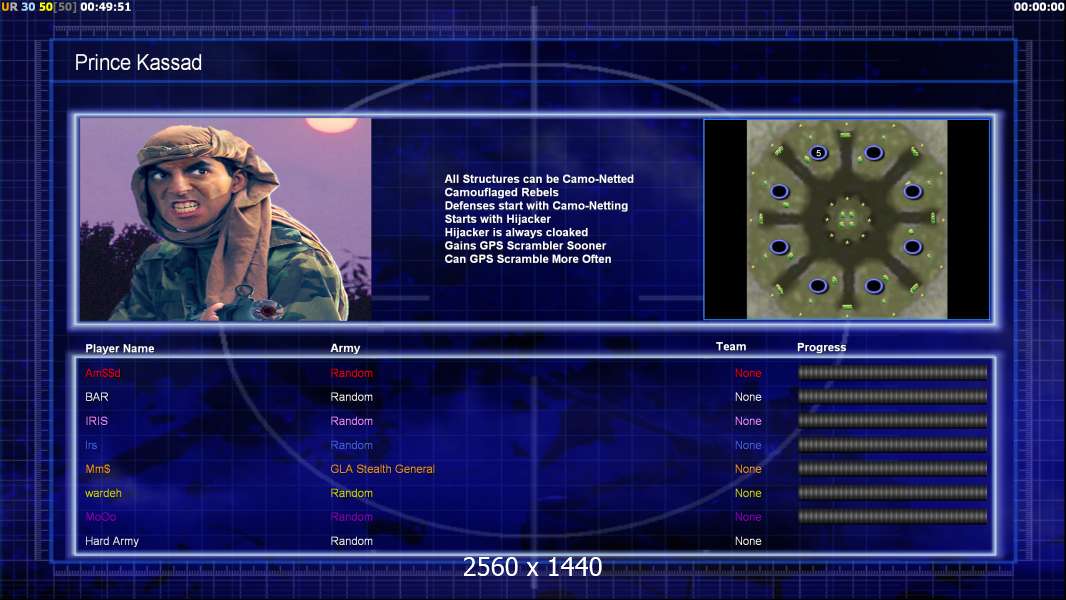This screenshot has width=1066, height=600.
Task: Click Mm$'s loading progress bar
Action: click(893, 469)
